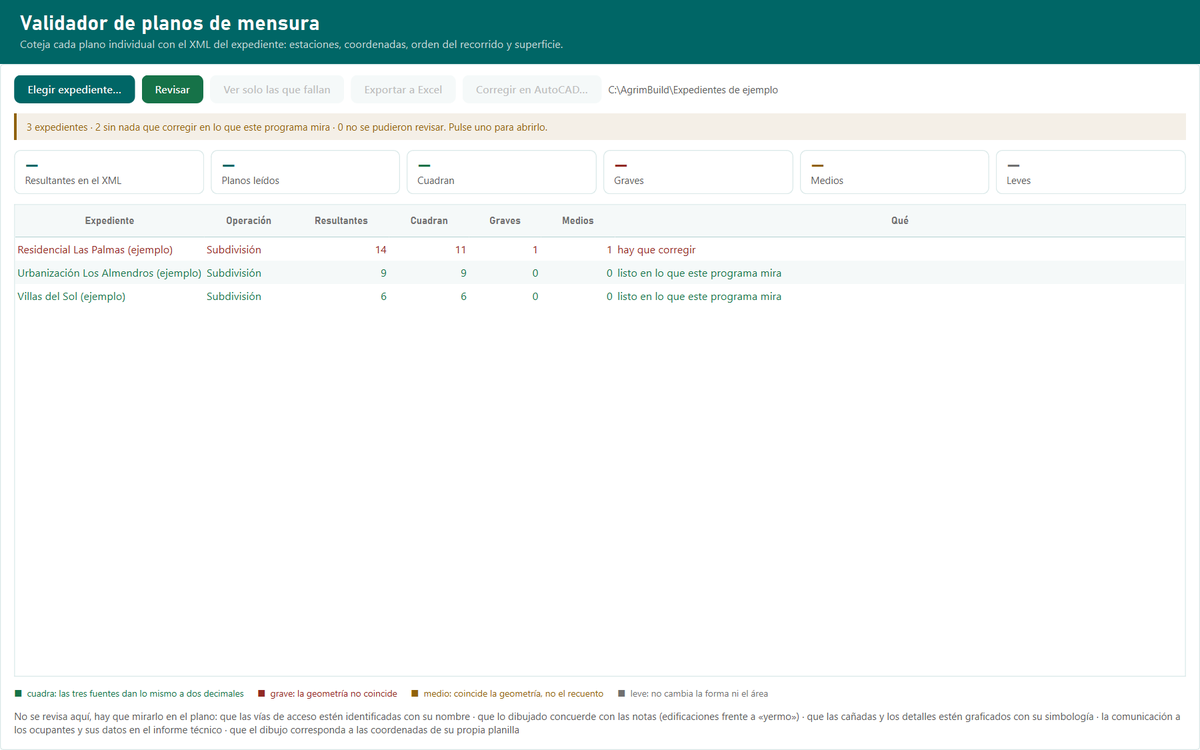Sort by the Expediente column header
Image resolution: width=1200 pixels, height=750 pixels.
click(109, 220)
